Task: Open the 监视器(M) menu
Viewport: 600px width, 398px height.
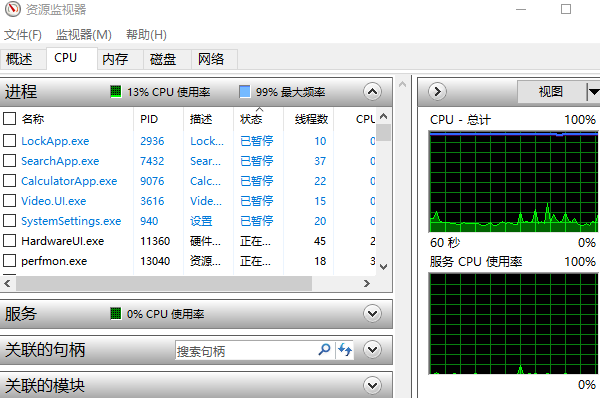Action: tap(83, 35)
